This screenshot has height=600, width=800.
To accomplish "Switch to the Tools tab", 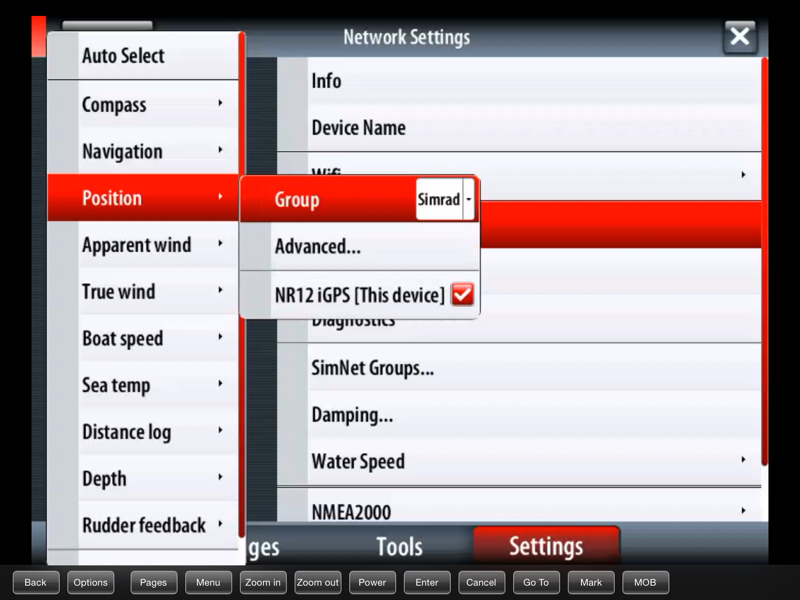I will 399,546.
